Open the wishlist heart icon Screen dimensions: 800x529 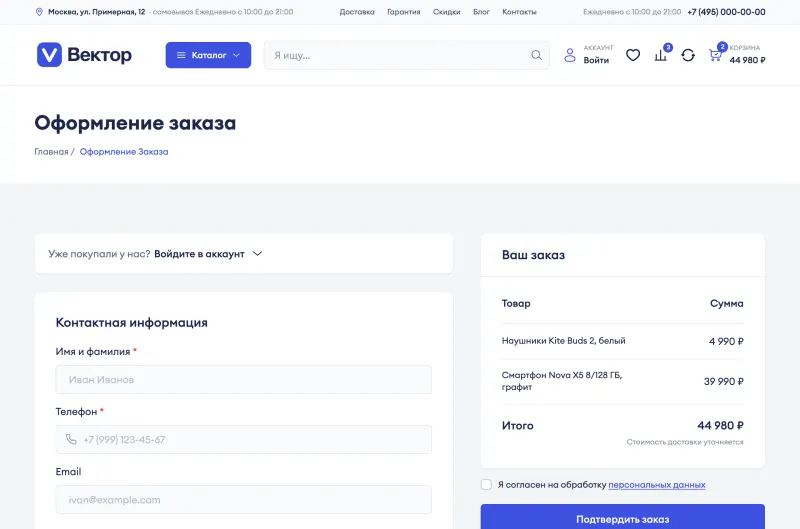click(x=633, y=55)
